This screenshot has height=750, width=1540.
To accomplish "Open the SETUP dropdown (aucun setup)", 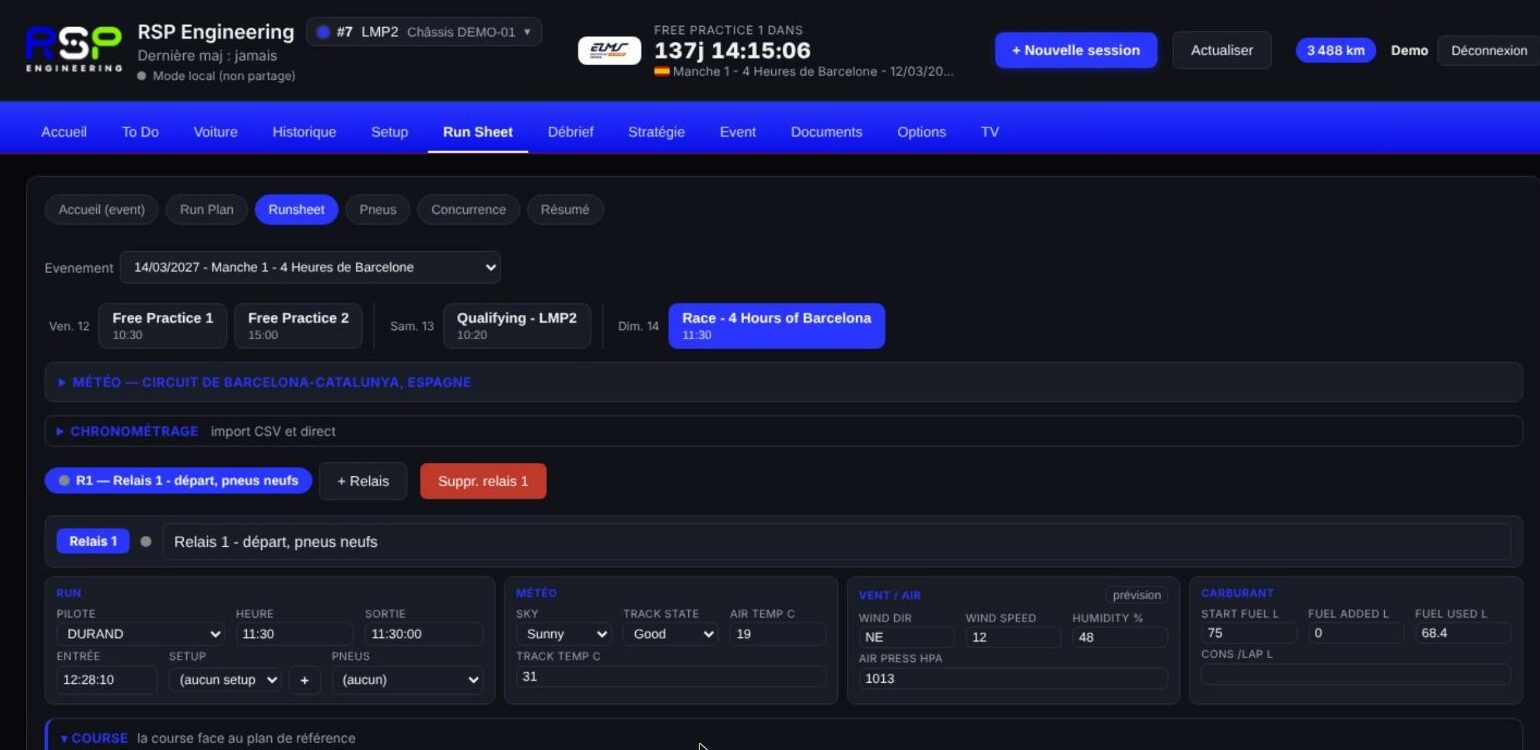I will 225,680.
